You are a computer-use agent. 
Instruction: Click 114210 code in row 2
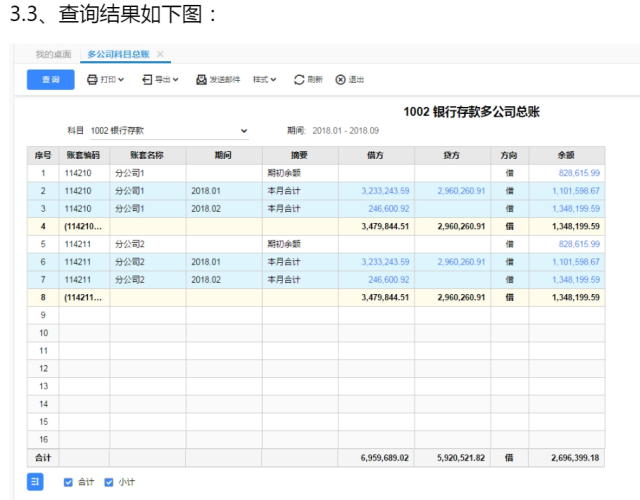tap(78, 191)
